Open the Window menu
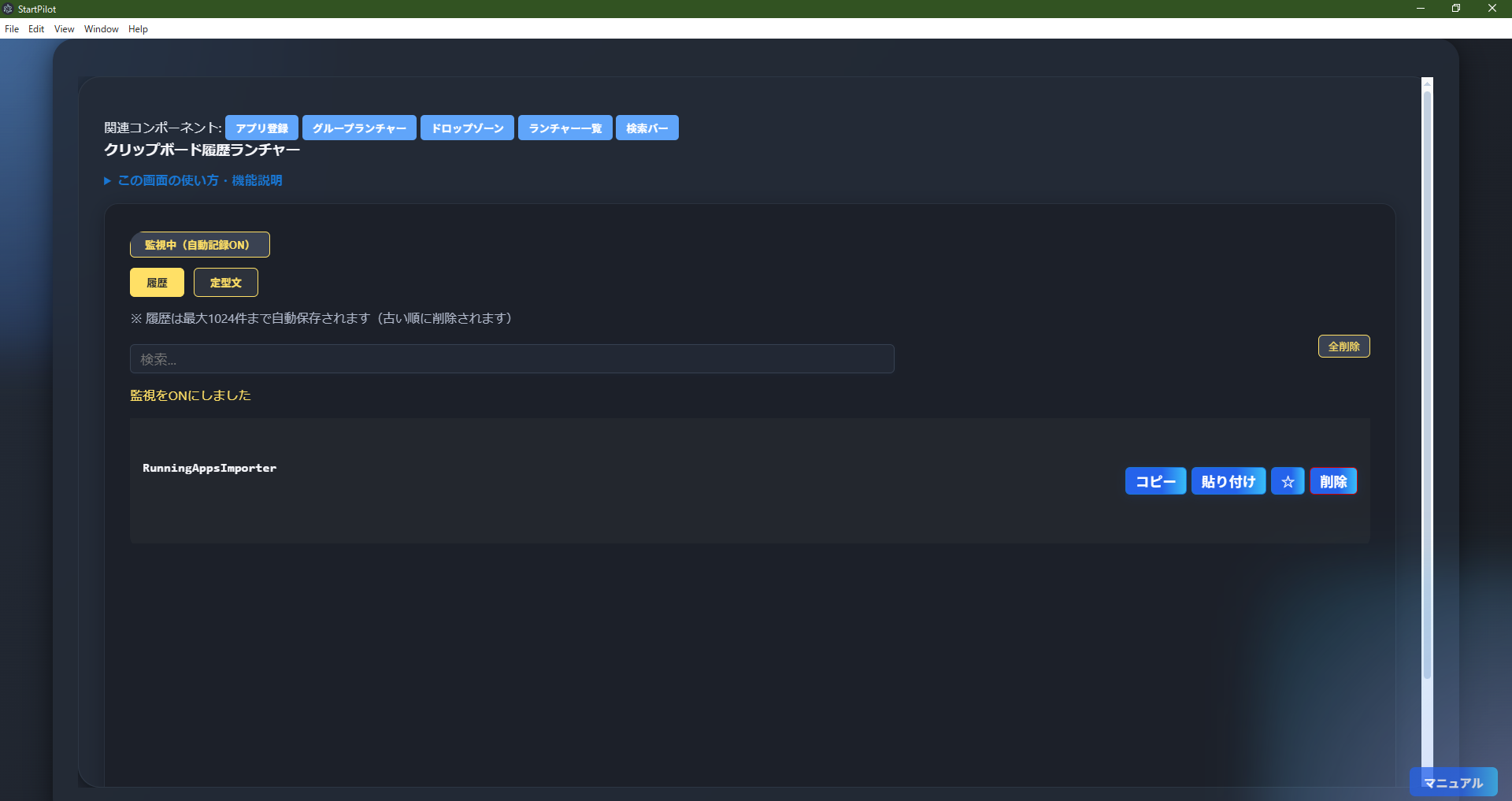This screenshot has height=801, width=1512. tap(101, 29)
